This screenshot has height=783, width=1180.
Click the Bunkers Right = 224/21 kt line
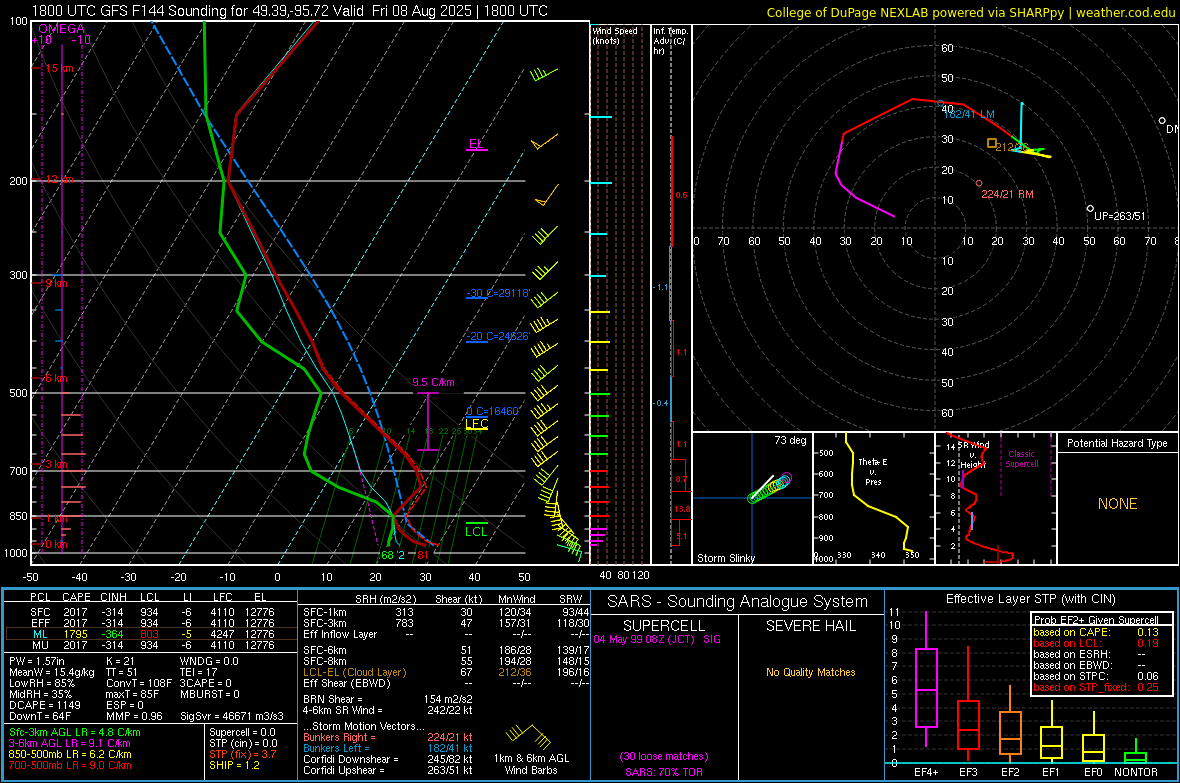point(388,738)
